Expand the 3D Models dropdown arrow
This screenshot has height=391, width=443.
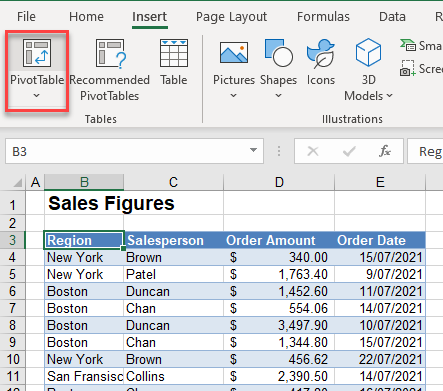389,96
